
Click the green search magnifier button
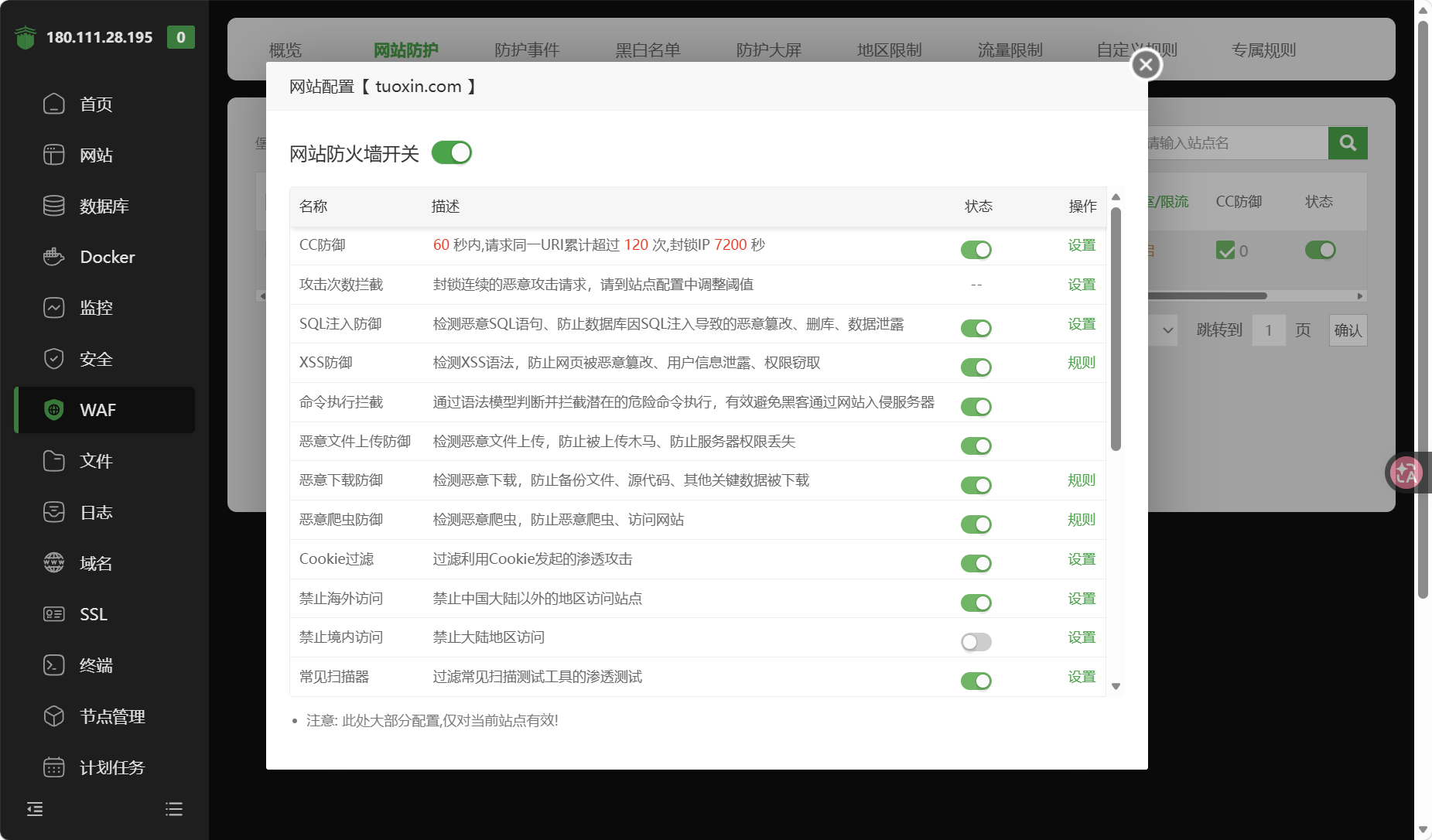tap(1348, 143)
